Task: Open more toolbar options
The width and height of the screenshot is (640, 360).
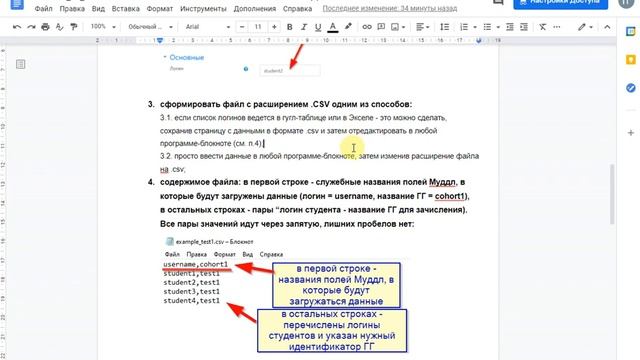Action: [x=557, y=27]
